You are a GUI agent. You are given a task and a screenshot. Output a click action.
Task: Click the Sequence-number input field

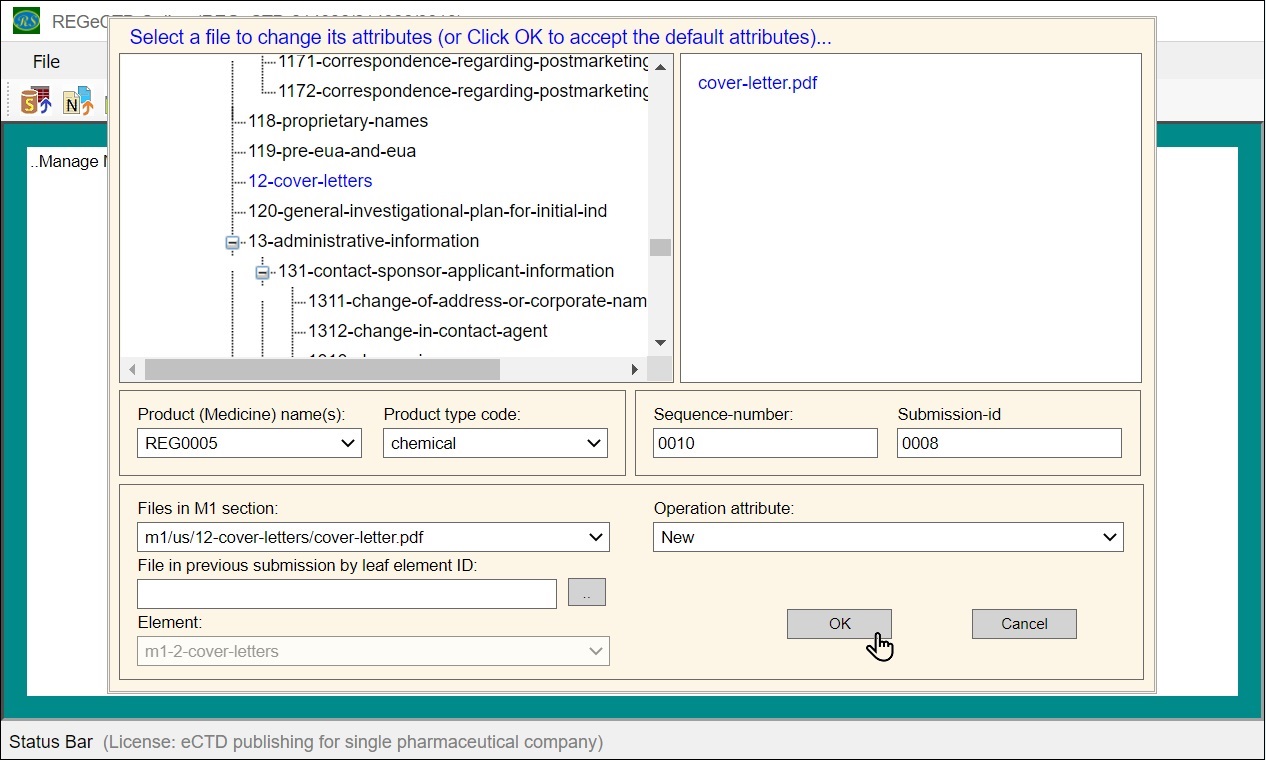[x=765, y=443]
